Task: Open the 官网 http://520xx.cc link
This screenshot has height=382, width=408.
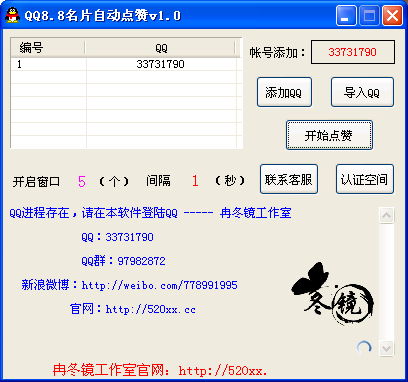Action: [150, 309]
